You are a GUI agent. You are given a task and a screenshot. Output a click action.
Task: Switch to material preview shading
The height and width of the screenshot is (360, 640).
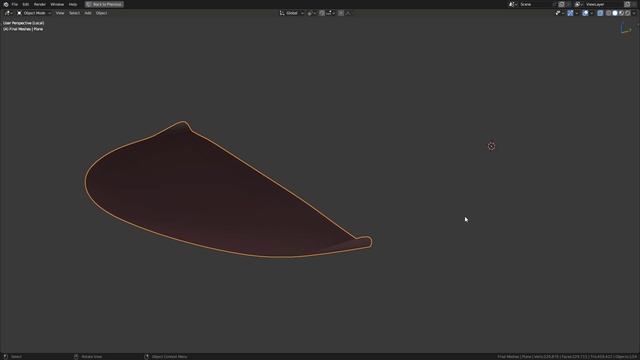(x=622, y=13)
